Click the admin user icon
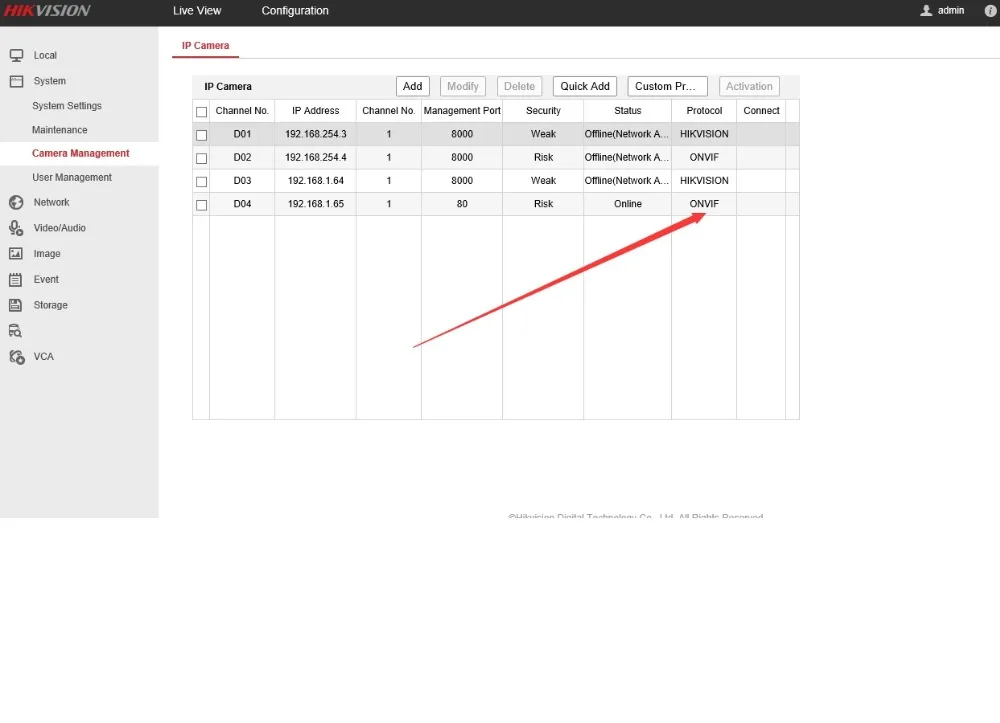Screen dimensions: 1000x723 pos(926,11)
